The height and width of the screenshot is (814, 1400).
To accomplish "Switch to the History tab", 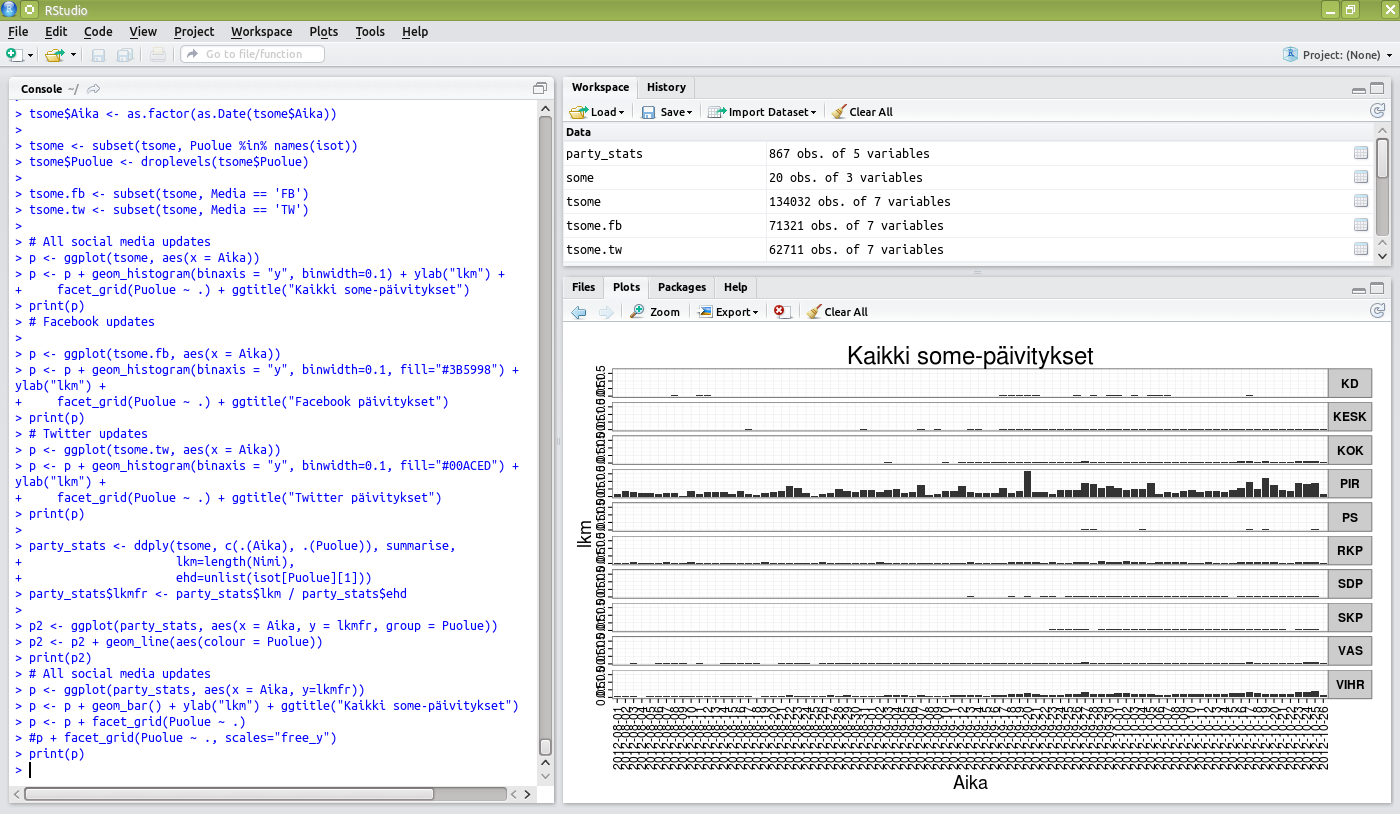I will (x=666, y=87).
